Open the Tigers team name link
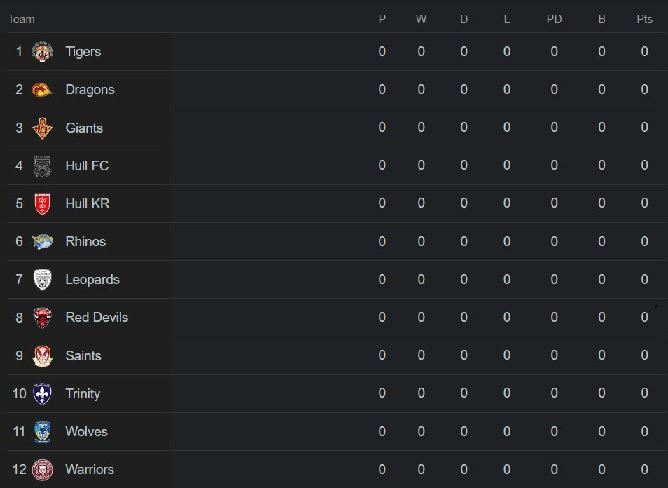This screenshot has height=488, width=668. (83, 52)
